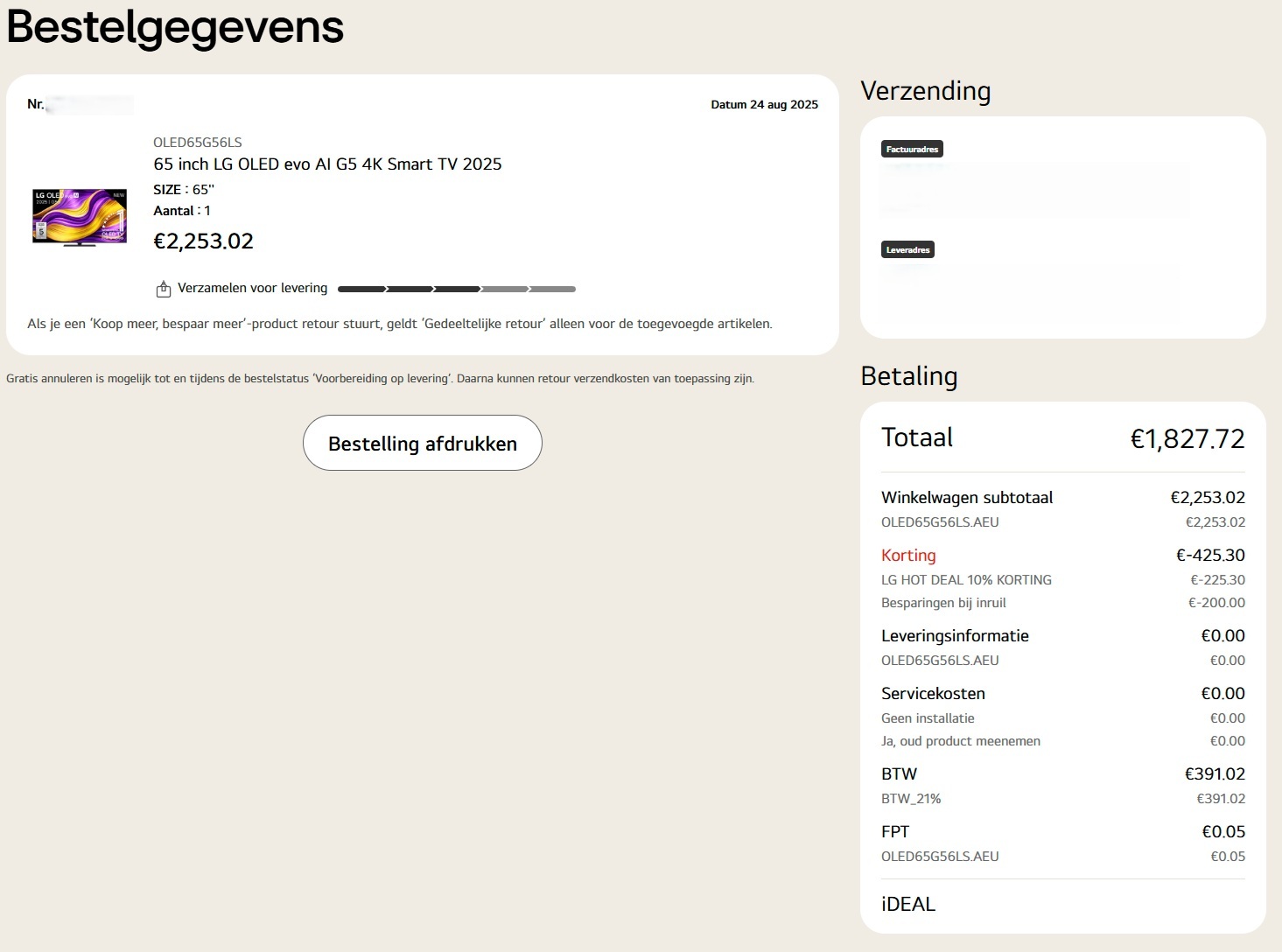The width and height of the screenshot is (1282, 952).
Task: Open the "65 inch LG OLED evo AI G5 4K Smart TV 2025" title
Action: (327, 164)
